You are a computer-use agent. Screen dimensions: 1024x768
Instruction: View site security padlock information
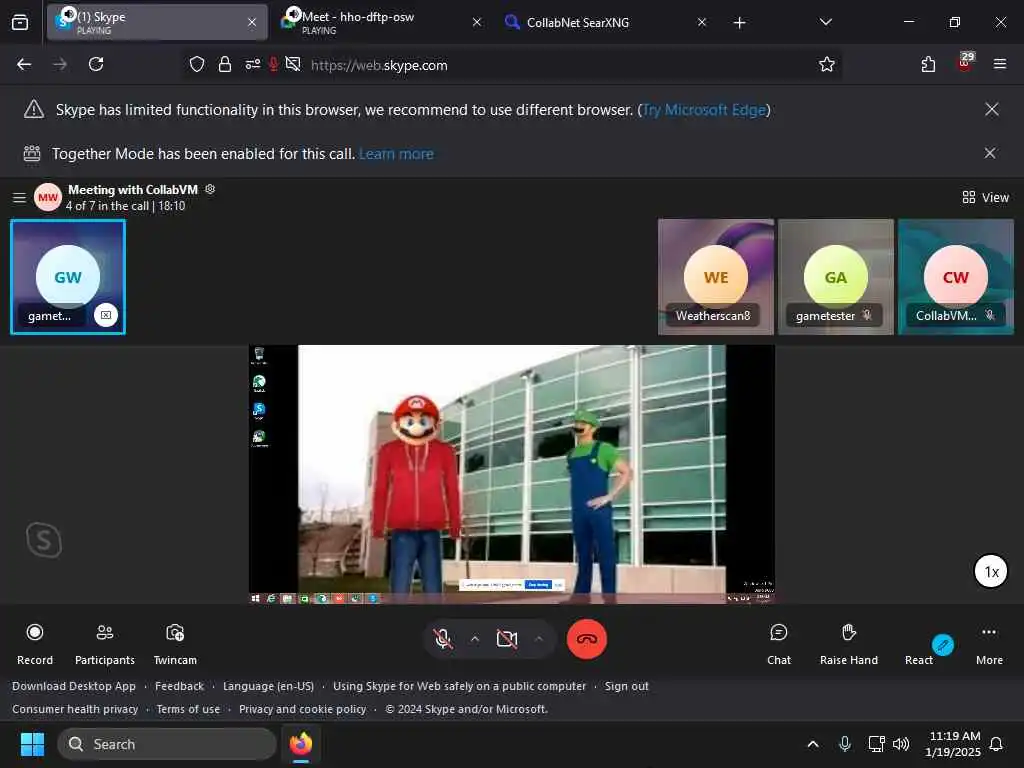click(x=225, y=64)
